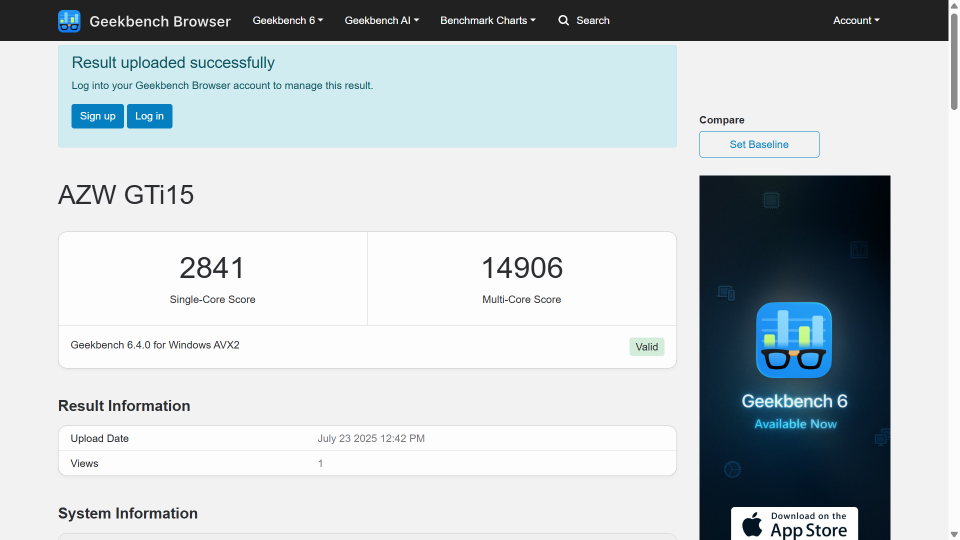Click the Views row label
Viewport: 960px width, 540px height.
pos(84,463)
